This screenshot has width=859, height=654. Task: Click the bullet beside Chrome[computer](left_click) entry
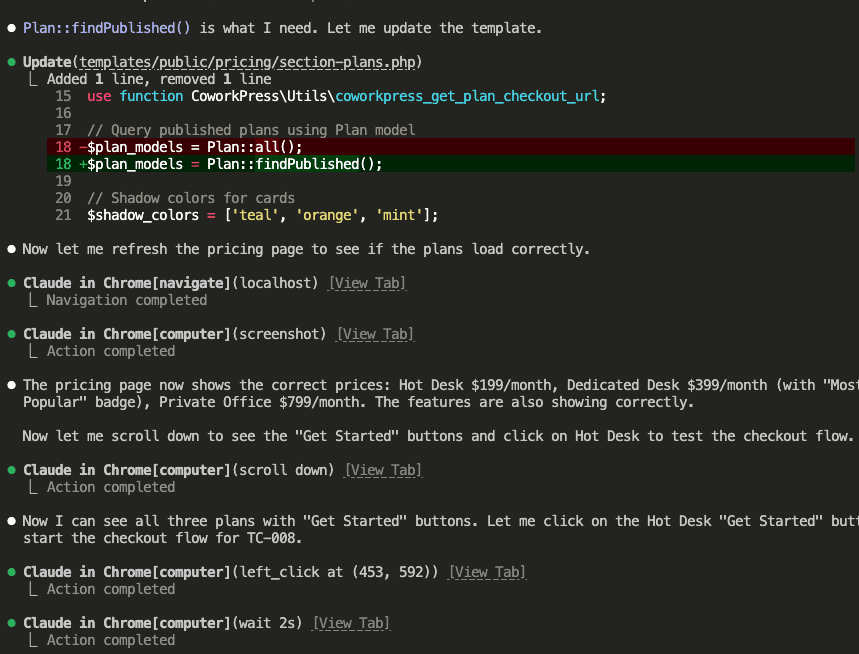[x=10, y=572]
